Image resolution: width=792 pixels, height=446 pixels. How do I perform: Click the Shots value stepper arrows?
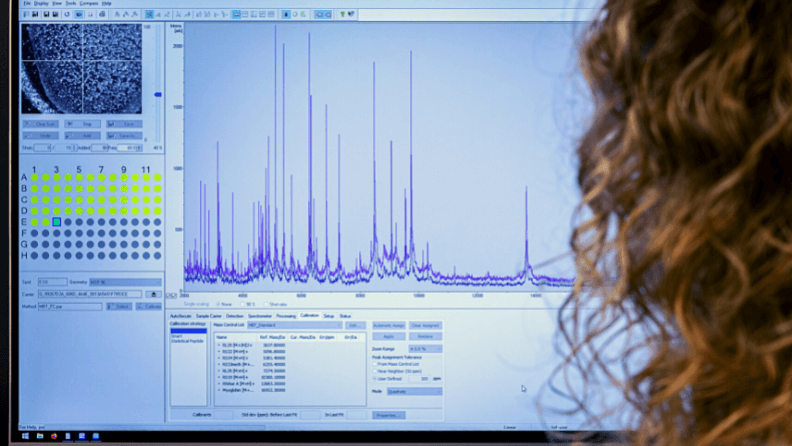point(75,148)
